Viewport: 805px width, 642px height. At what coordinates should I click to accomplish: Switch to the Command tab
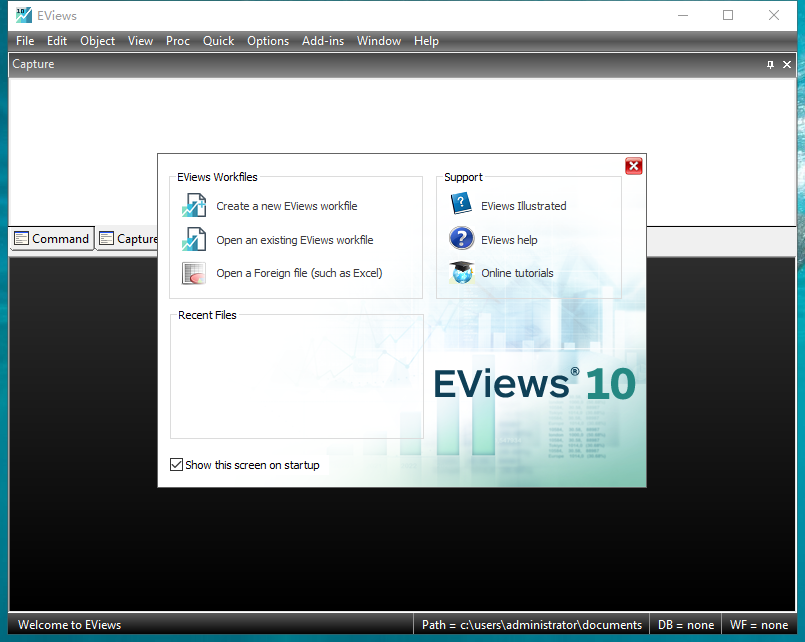[60, 238]
